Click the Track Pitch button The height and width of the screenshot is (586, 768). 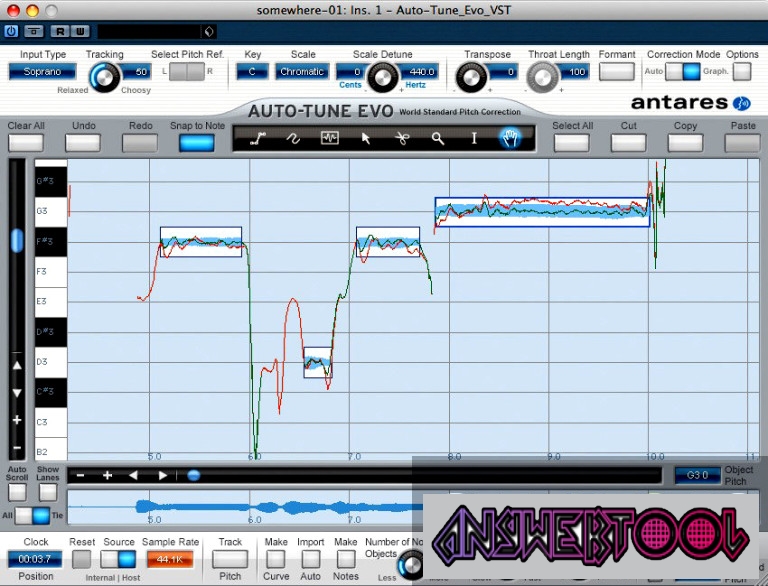(x=230, y=559)
